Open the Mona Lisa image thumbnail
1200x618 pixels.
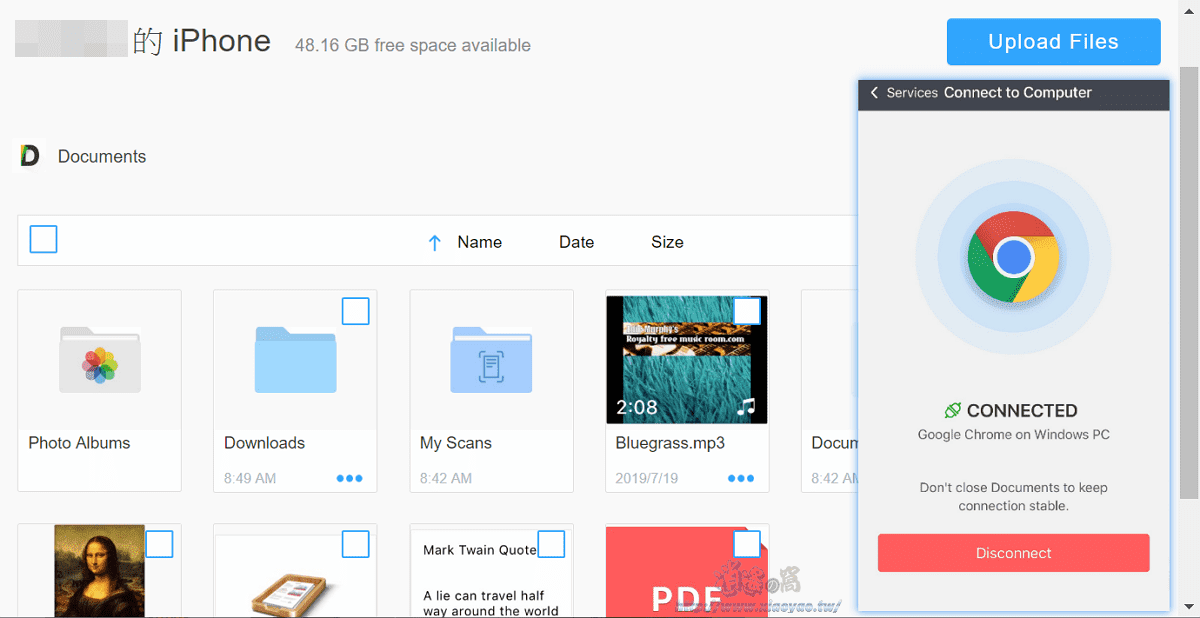(x=99, y=572)
